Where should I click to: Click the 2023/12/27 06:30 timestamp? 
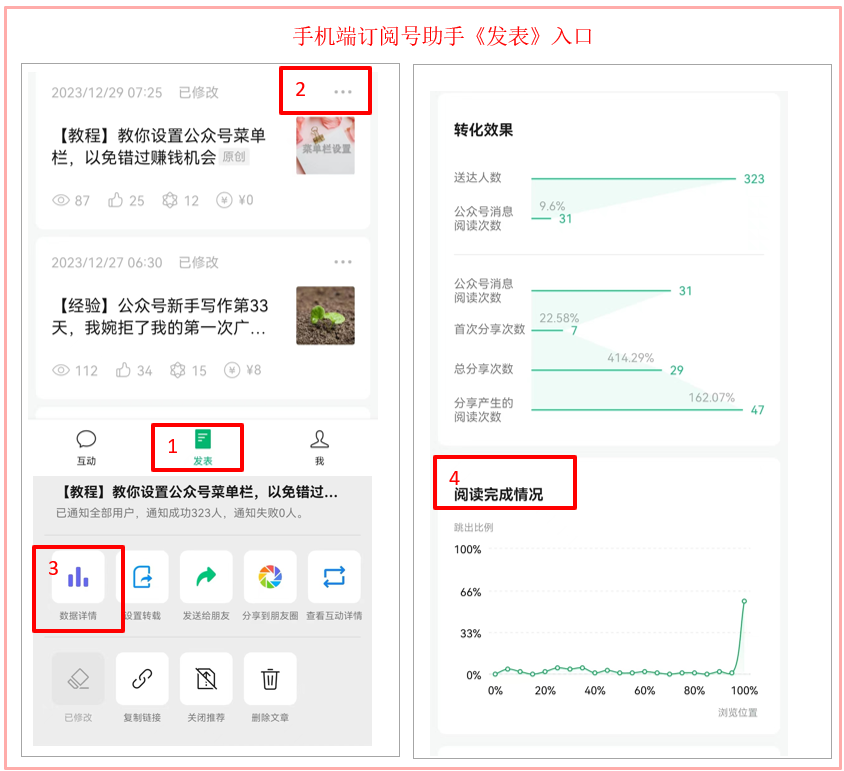pyautogui.click(x=107, y=263)
